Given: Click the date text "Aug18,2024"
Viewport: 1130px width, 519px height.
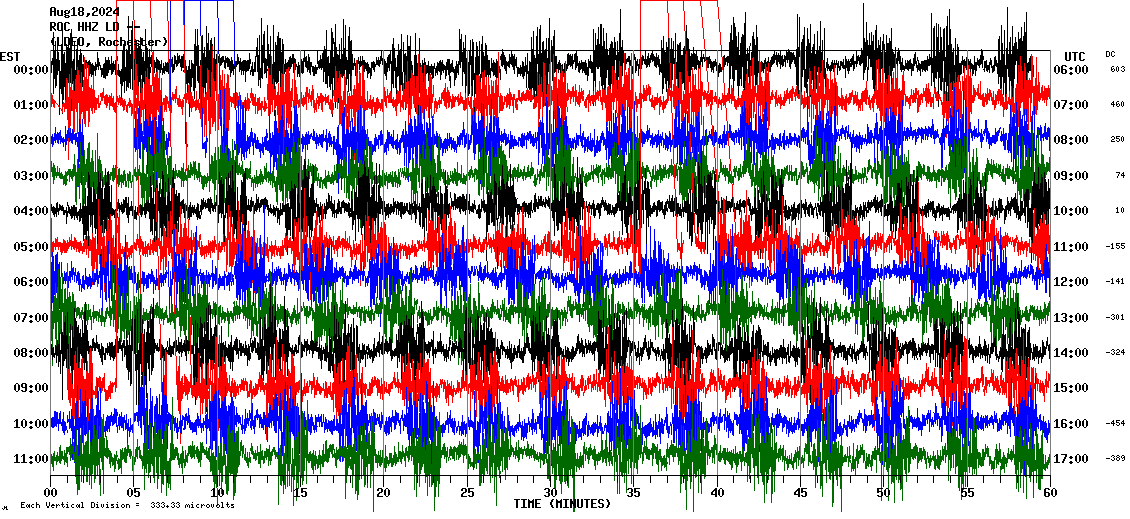Looking at the screenshot, I should click(84, 12).
